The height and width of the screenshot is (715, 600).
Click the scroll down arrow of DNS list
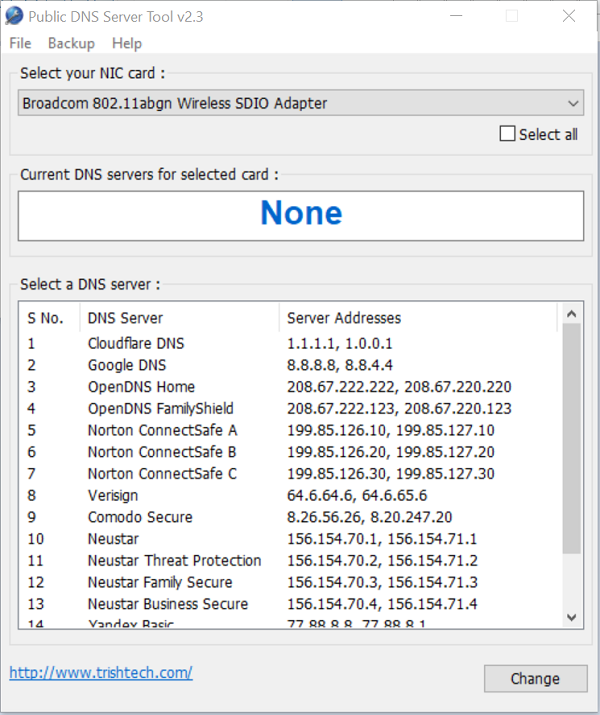(571, 617)
